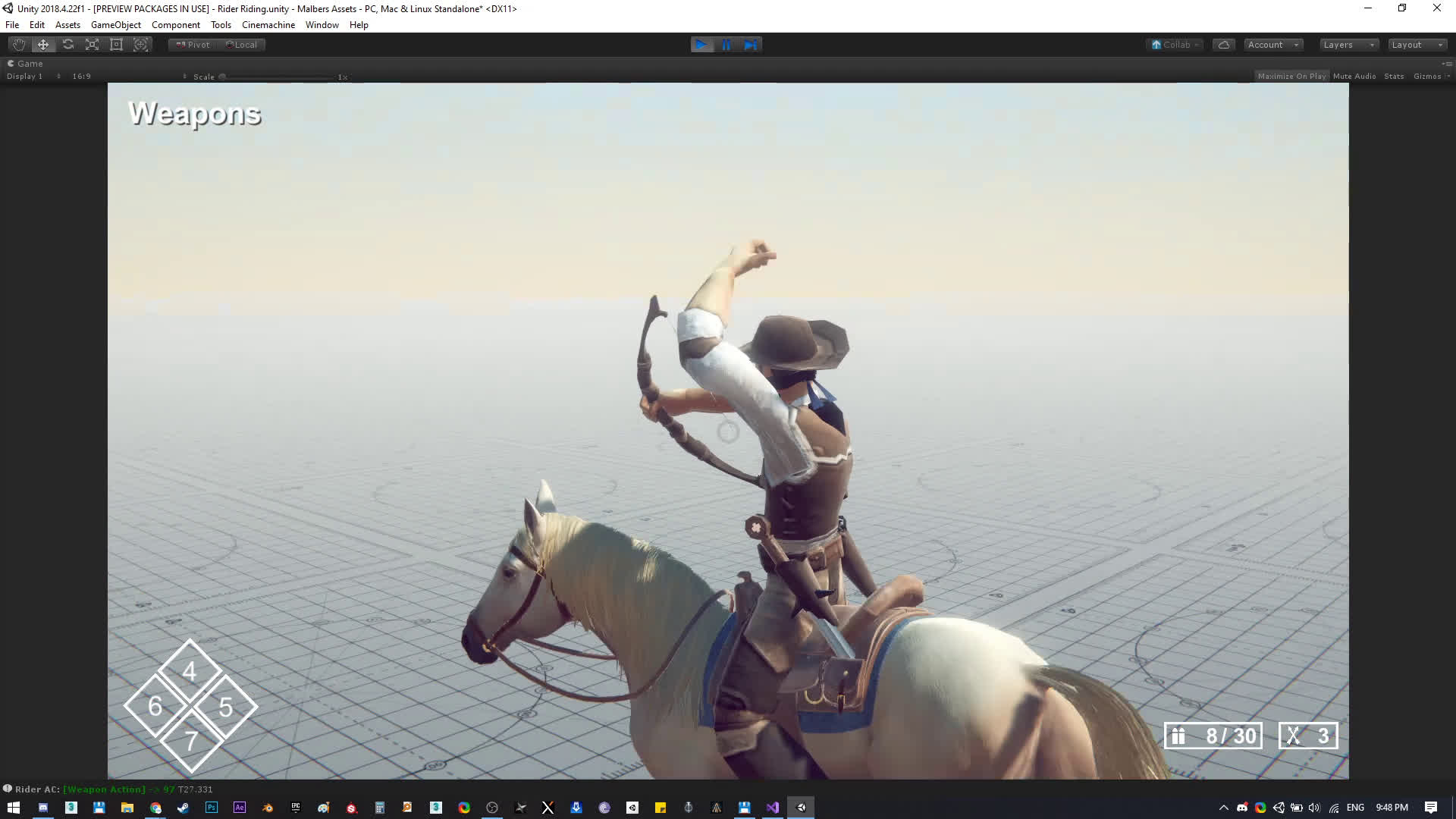1456x819 pixels.
Task: Open the Layers dropdown
Action: (1348, 45)
